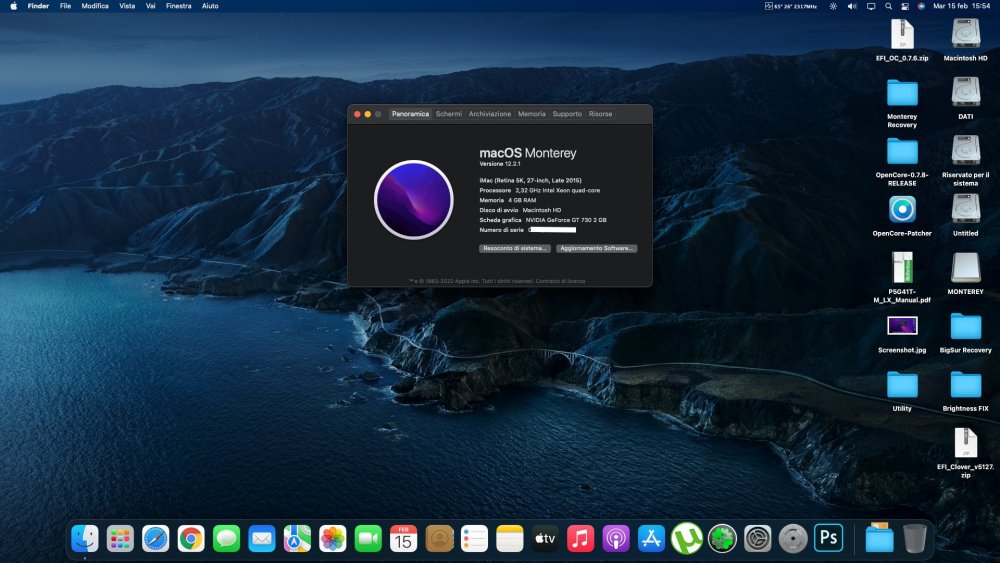The width and height of the screenshot is (1000, 563).
Task: Open Spotlight search in menu bar
Action: tap(888, 6)
